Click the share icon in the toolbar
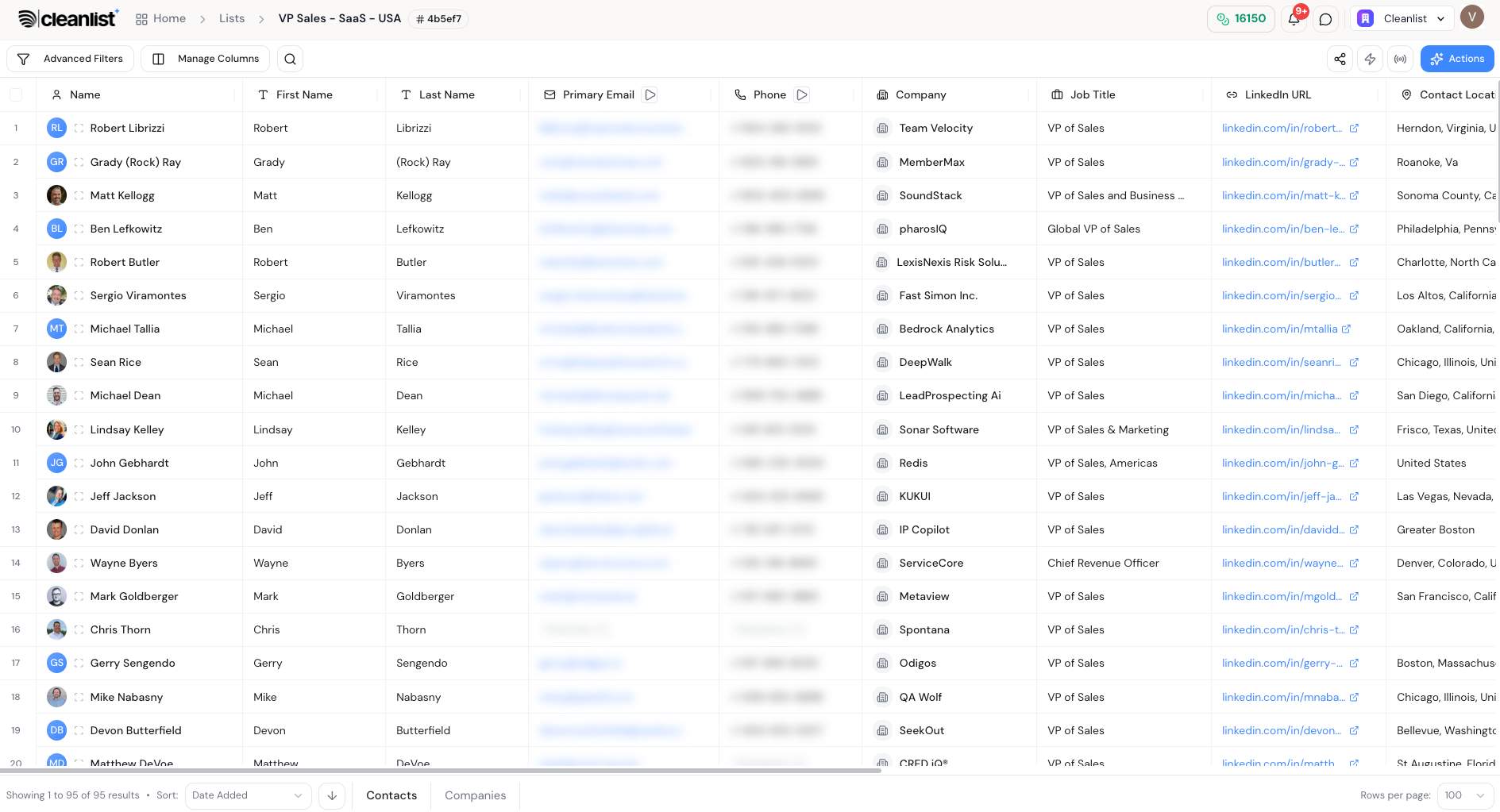This screenshot has width=1500, height=812. tap(1340, 59)
